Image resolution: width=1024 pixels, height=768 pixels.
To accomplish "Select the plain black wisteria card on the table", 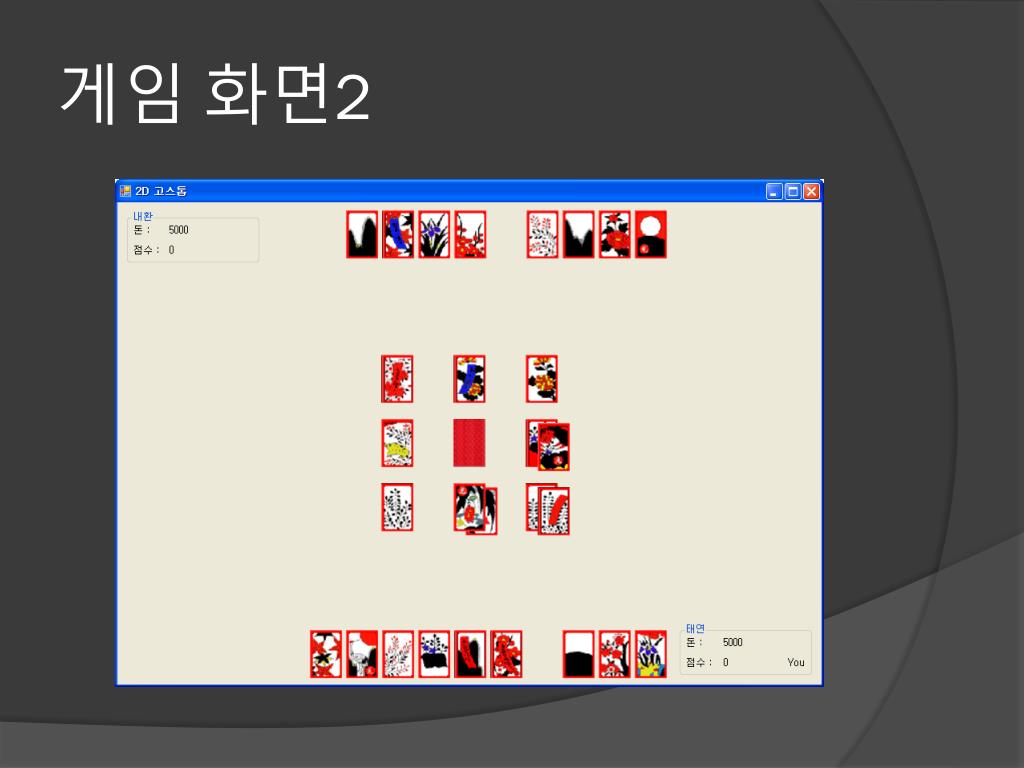I will click(x=397, y=507).
